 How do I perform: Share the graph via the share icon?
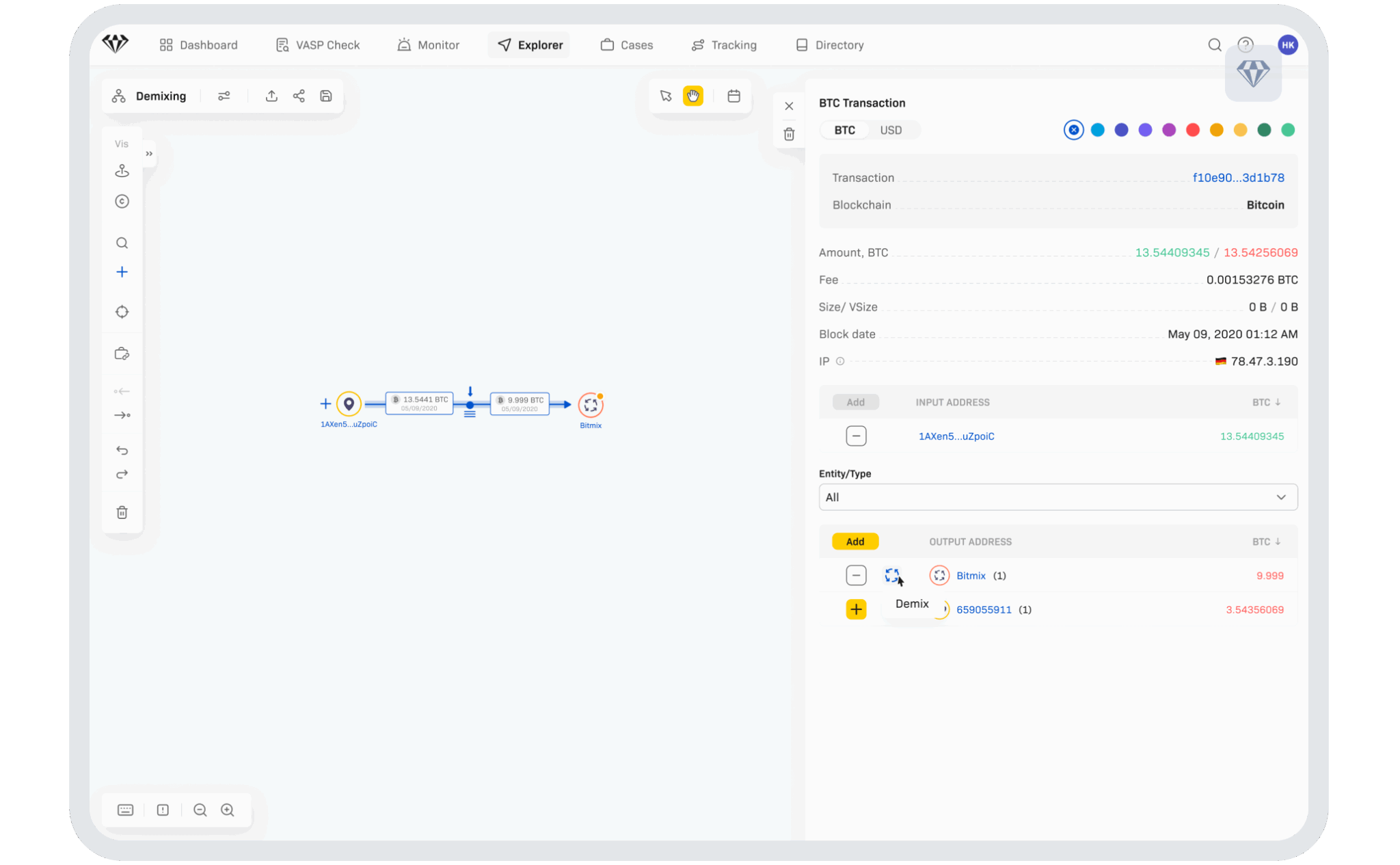pyautogui.click(x=299, y=96)
